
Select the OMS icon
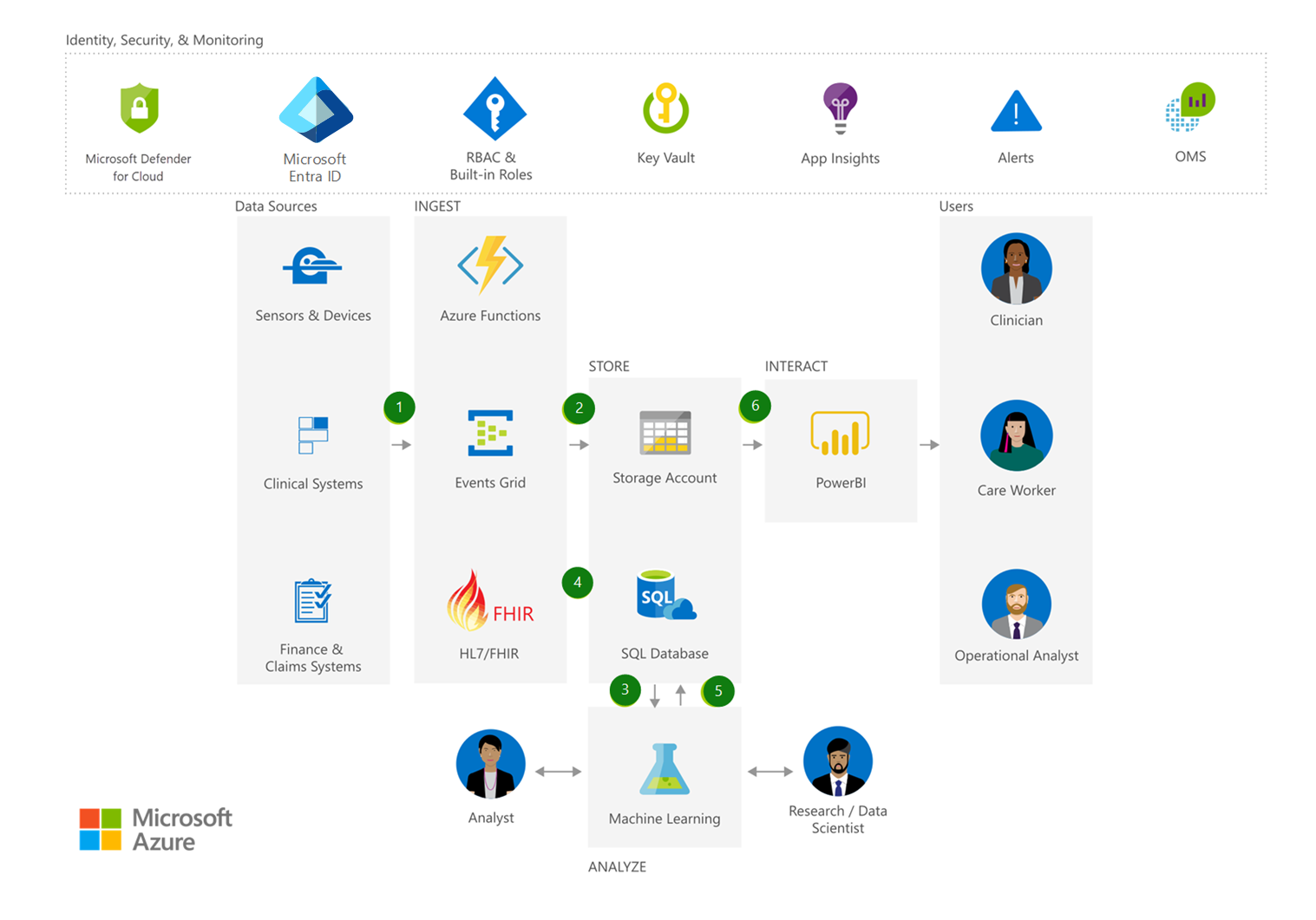1190,107
